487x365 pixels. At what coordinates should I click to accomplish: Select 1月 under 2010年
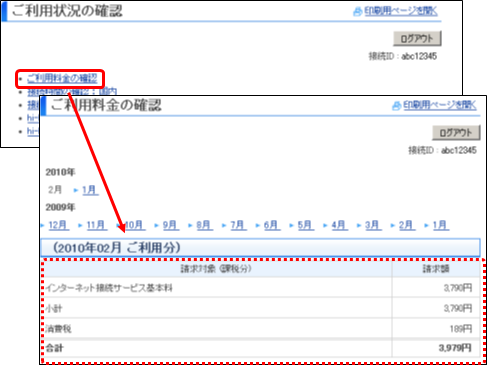click(90, 190)
